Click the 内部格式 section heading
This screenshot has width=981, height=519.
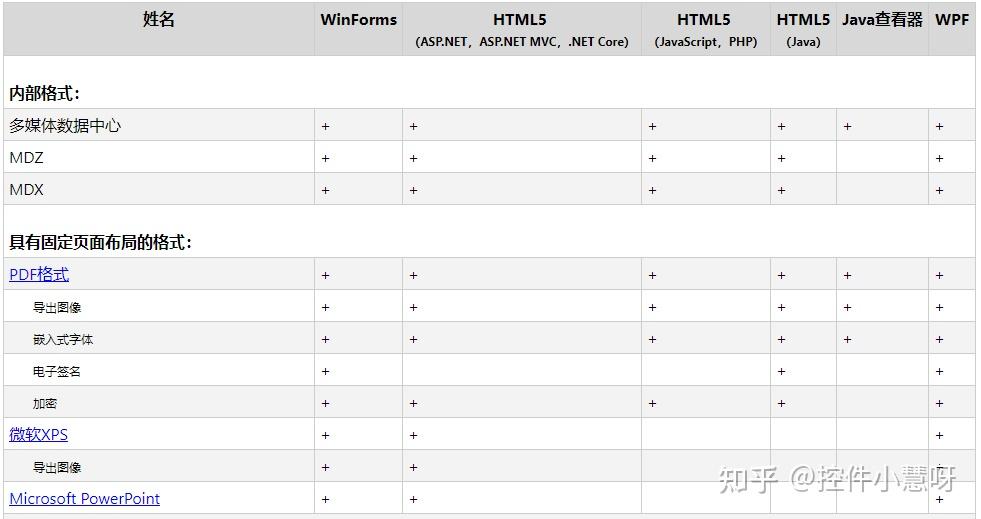click(x=45, y=94)
